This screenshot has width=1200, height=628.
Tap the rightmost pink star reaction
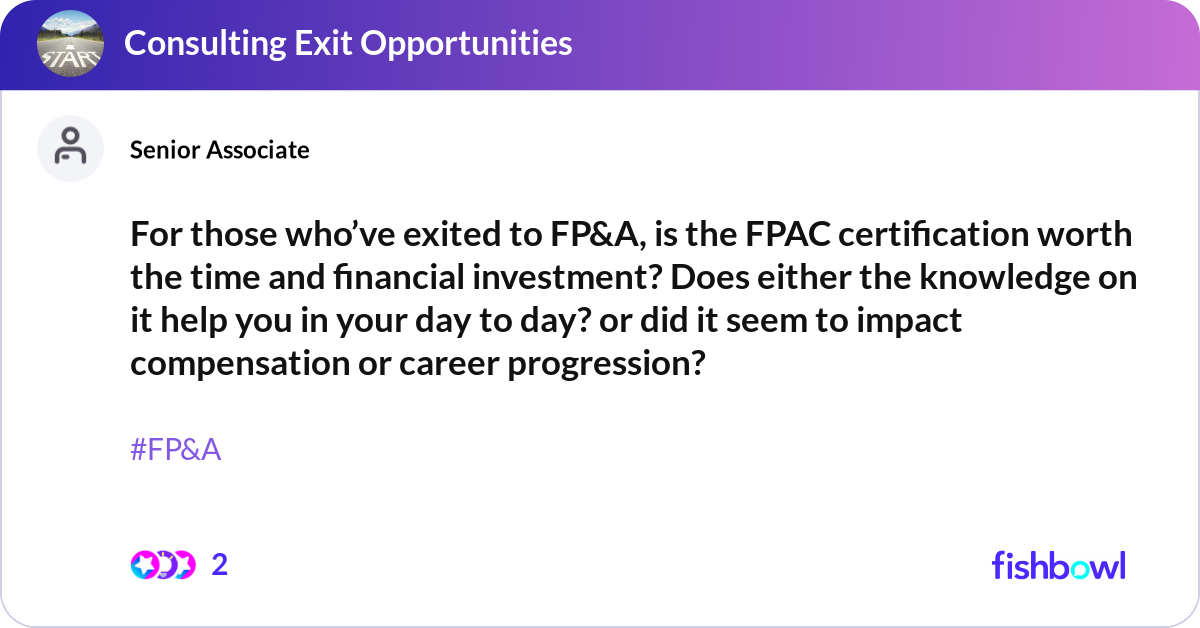[186, 565]
